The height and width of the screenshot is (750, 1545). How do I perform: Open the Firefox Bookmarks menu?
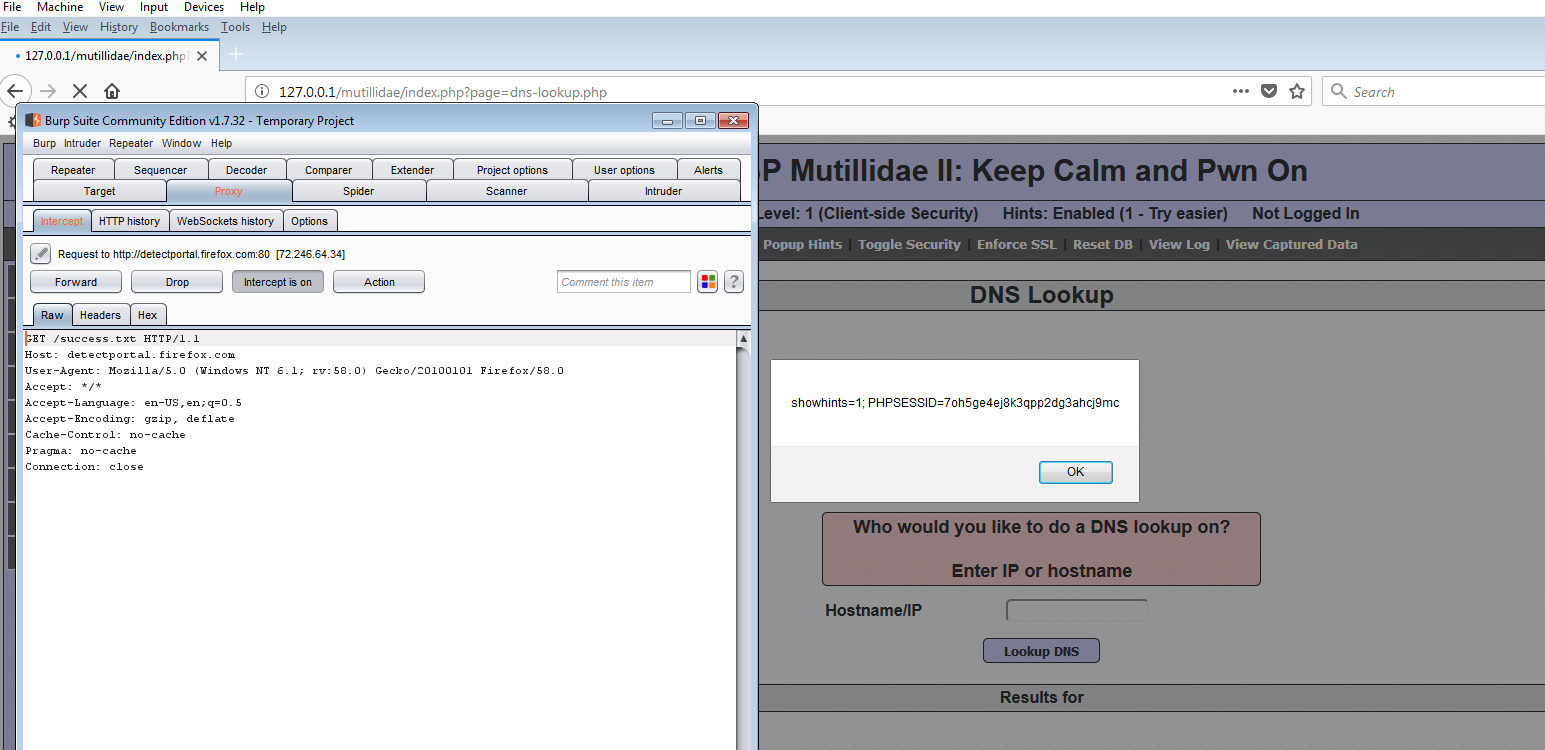click(x=179, y=27)
